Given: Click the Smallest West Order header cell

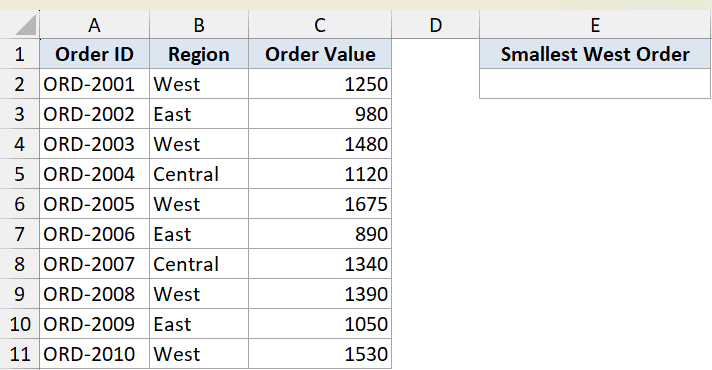Looking at the screenshot, I should tap(595, 54).
